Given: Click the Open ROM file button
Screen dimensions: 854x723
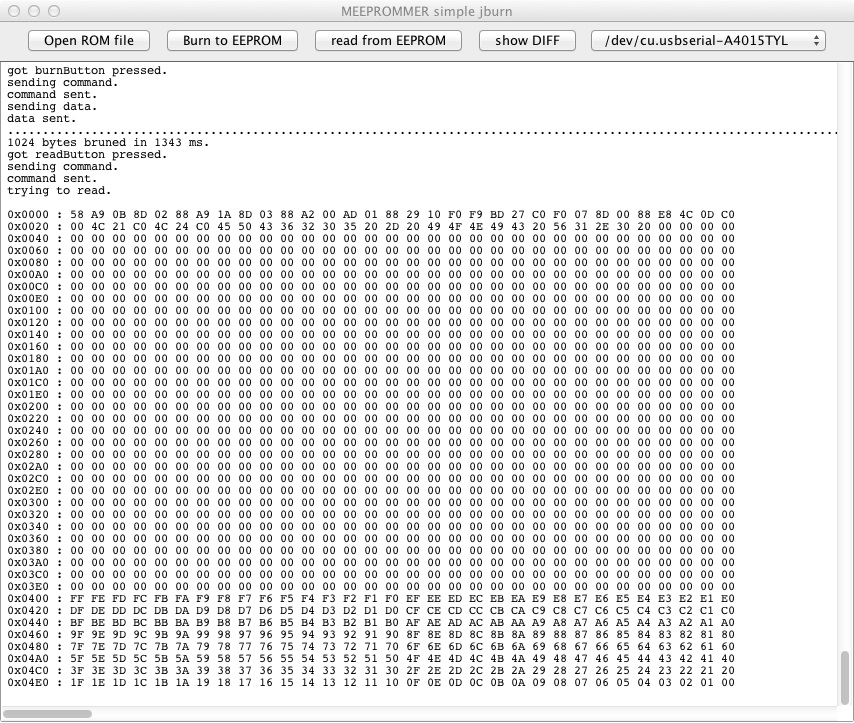Looking at the screenshot, I should [89, 41].
